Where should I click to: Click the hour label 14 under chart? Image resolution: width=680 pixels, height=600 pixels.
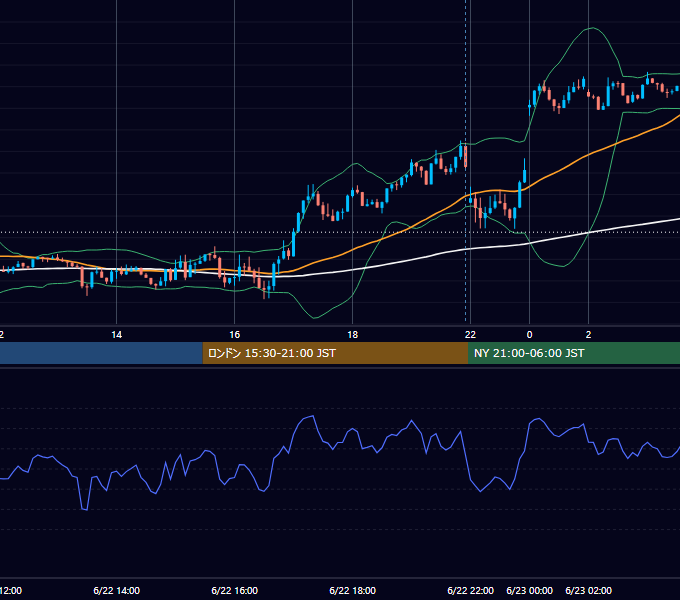point(116,335)
